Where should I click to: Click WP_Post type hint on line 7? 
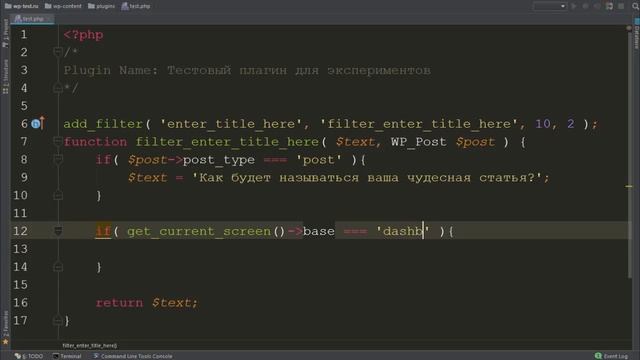tap(419, 142)
